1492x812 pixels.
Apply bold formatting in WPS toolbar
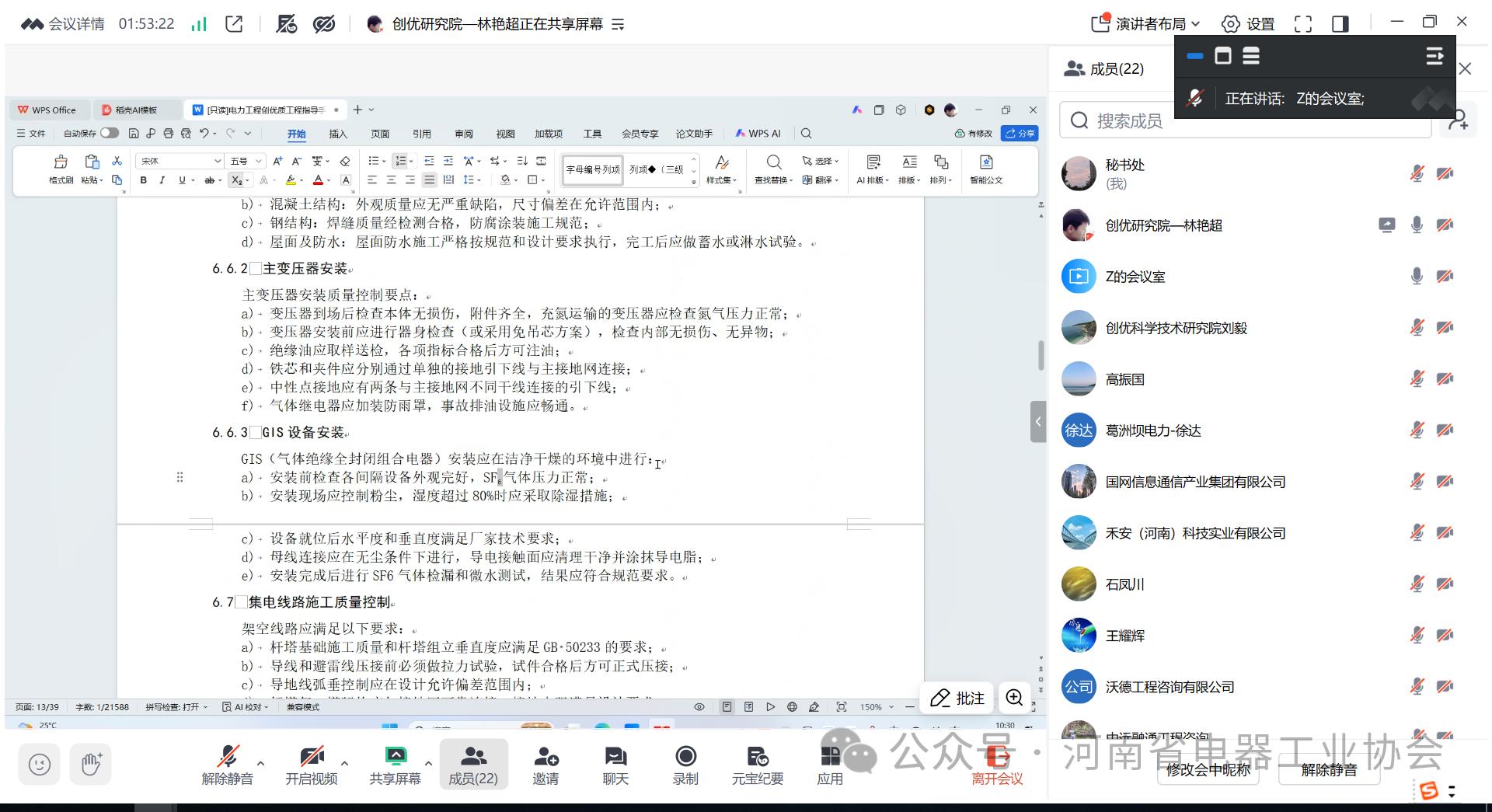[143, 180]
